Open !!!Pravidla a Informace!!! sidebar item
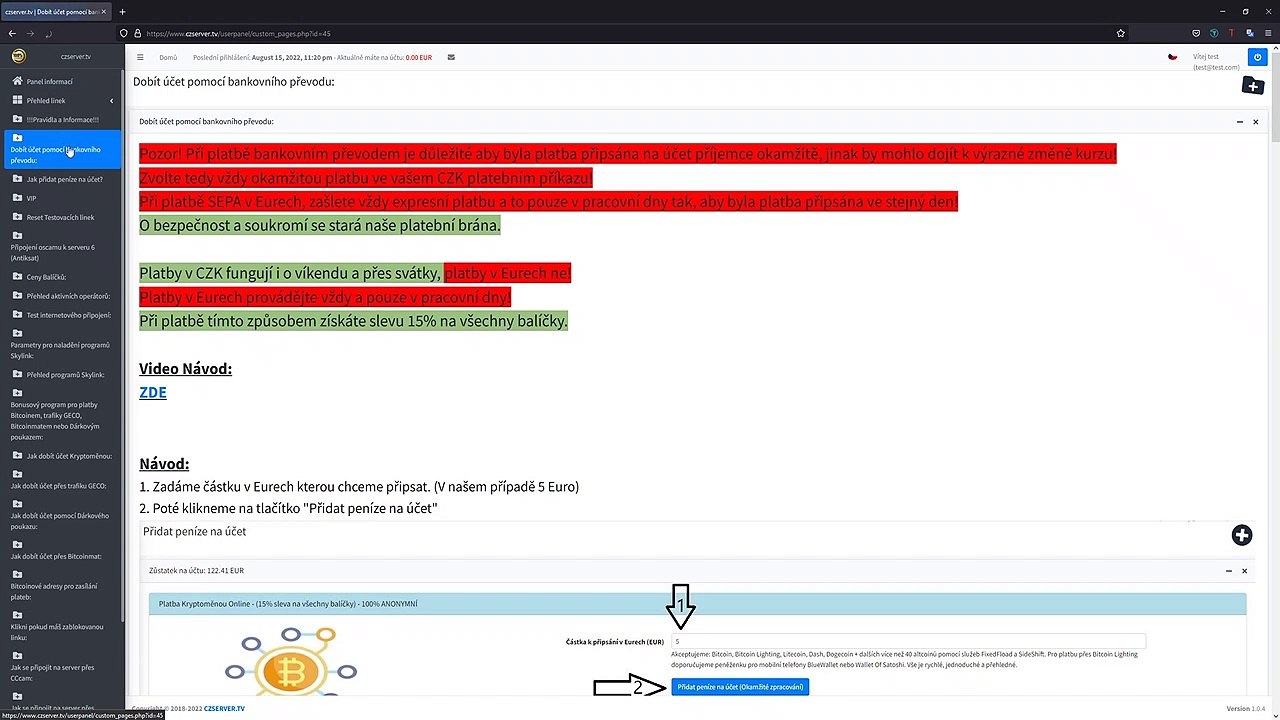 tap(62, 119)
